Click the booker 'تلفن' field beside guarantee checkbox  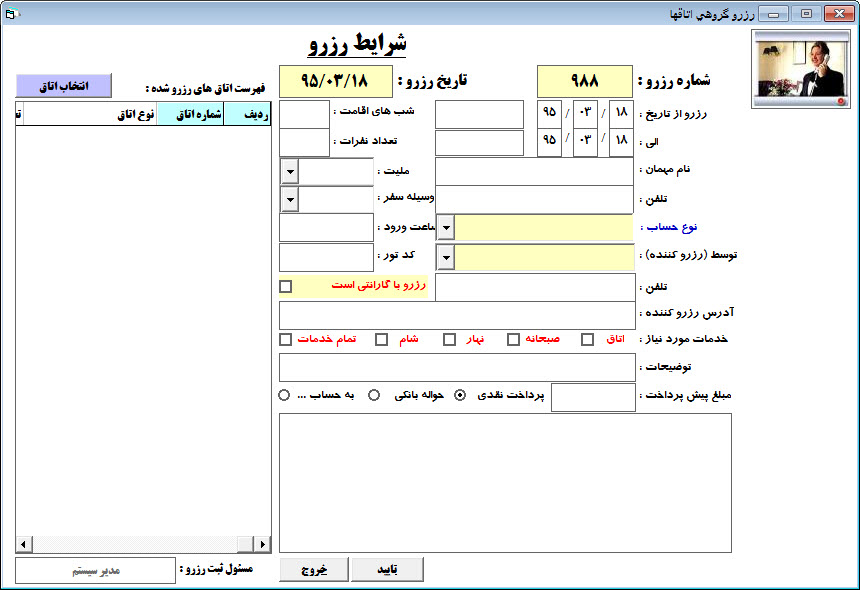pos(535,287)
